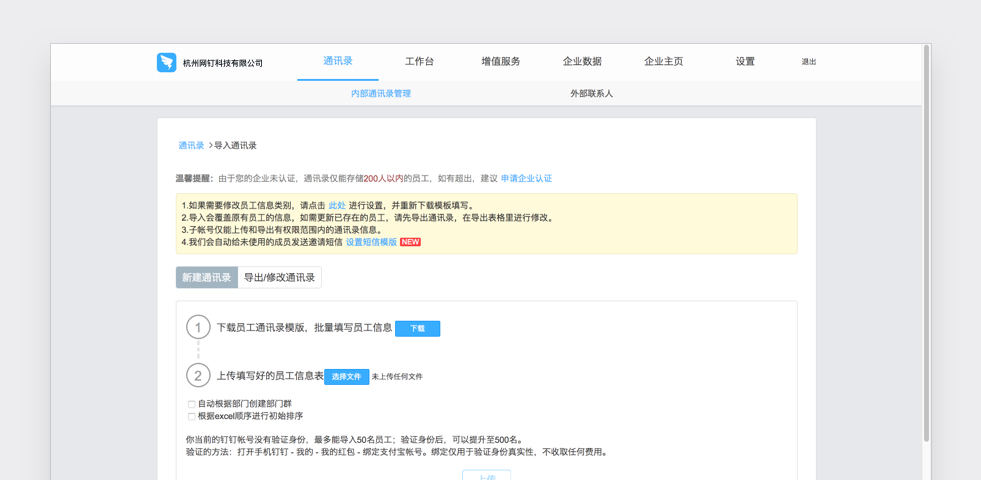Click the 选择文件 button
981x480 pixels.
coord(347,377)
